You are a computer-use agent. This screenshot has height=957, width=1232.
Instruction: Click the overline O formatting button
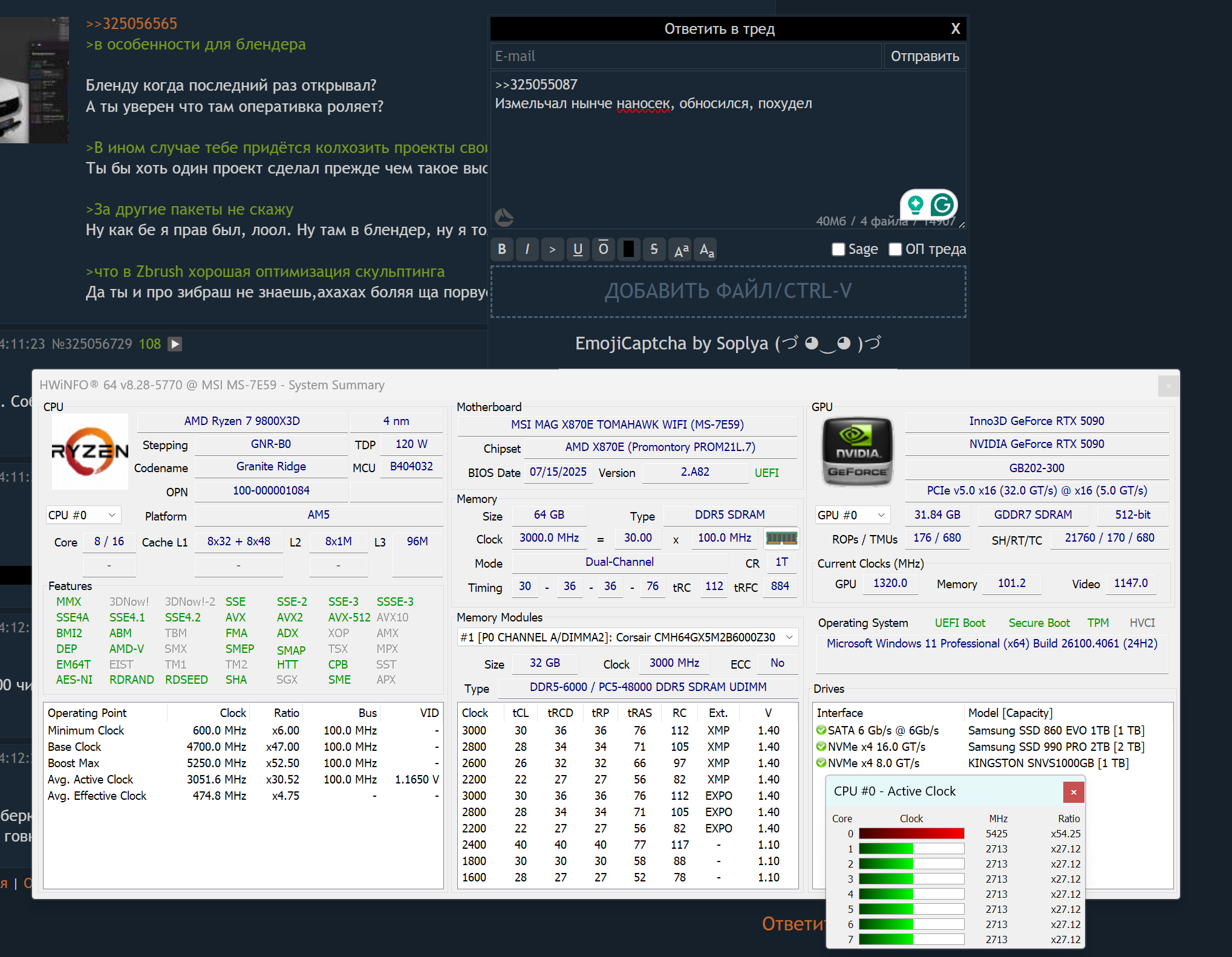click(603, 249)
